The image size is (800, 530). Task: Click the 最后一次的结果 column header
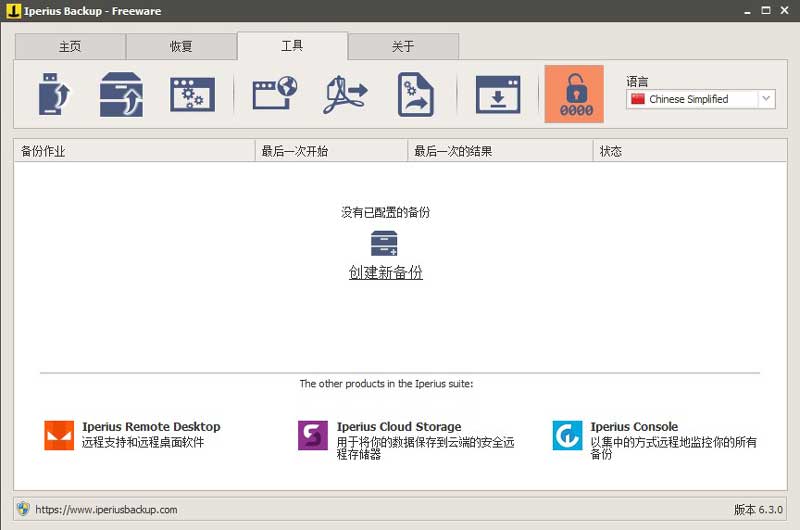[x=501, y=151]
